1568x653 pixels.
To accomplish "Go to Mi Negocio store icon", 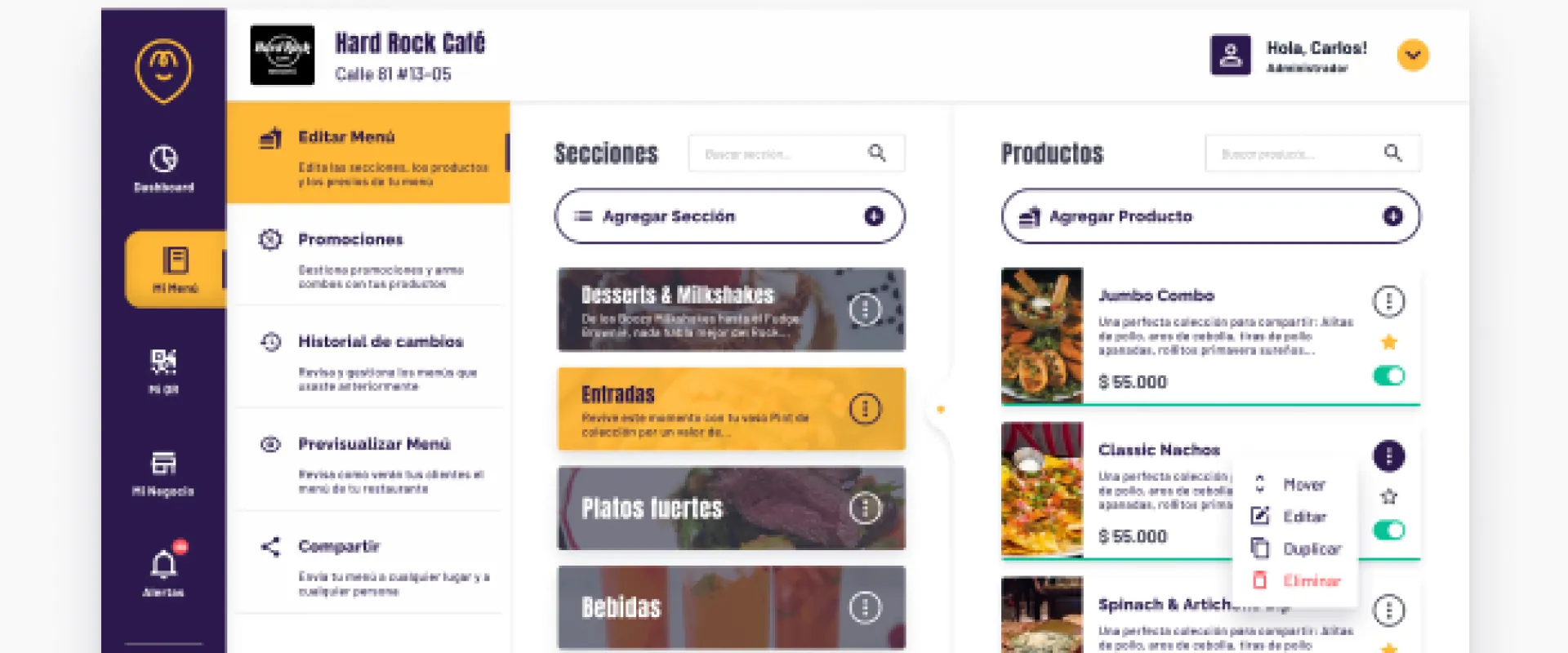I will point(163,472).
